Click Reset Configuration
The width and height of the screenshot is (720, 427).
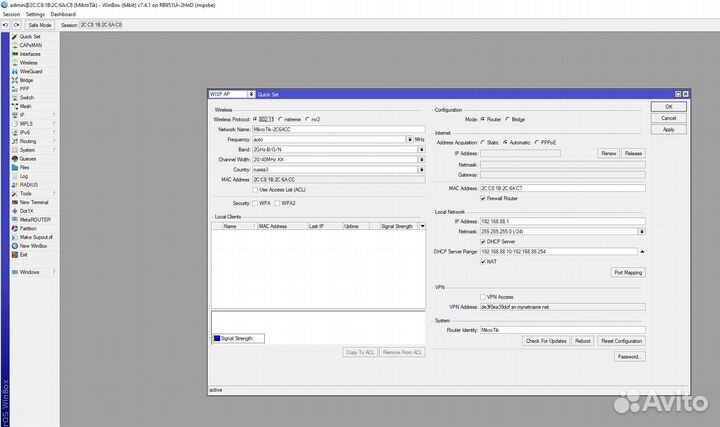pos(621,341)
